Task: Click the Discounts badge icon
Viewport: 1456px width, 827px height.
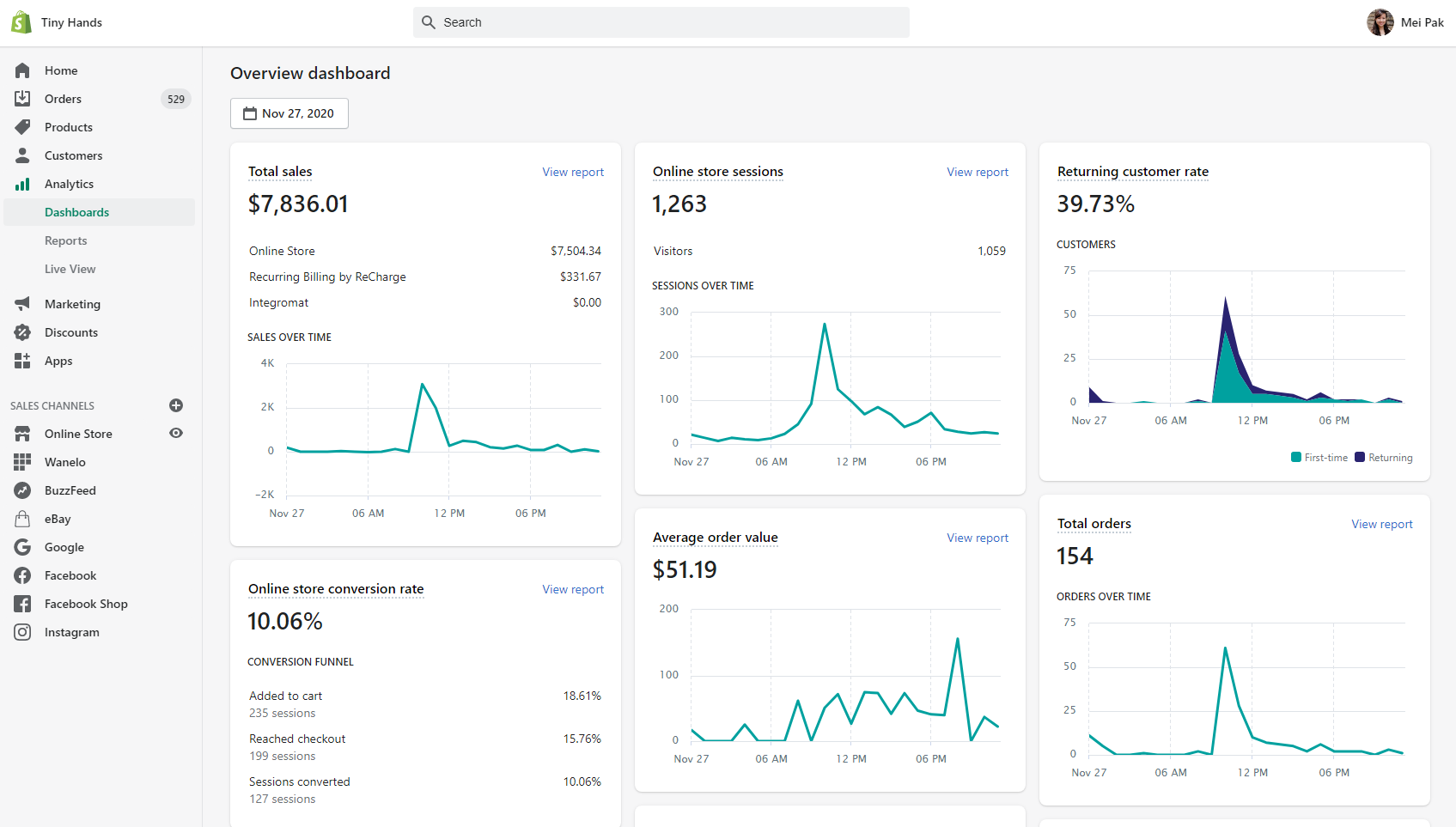Action: (x=22, y=332)
